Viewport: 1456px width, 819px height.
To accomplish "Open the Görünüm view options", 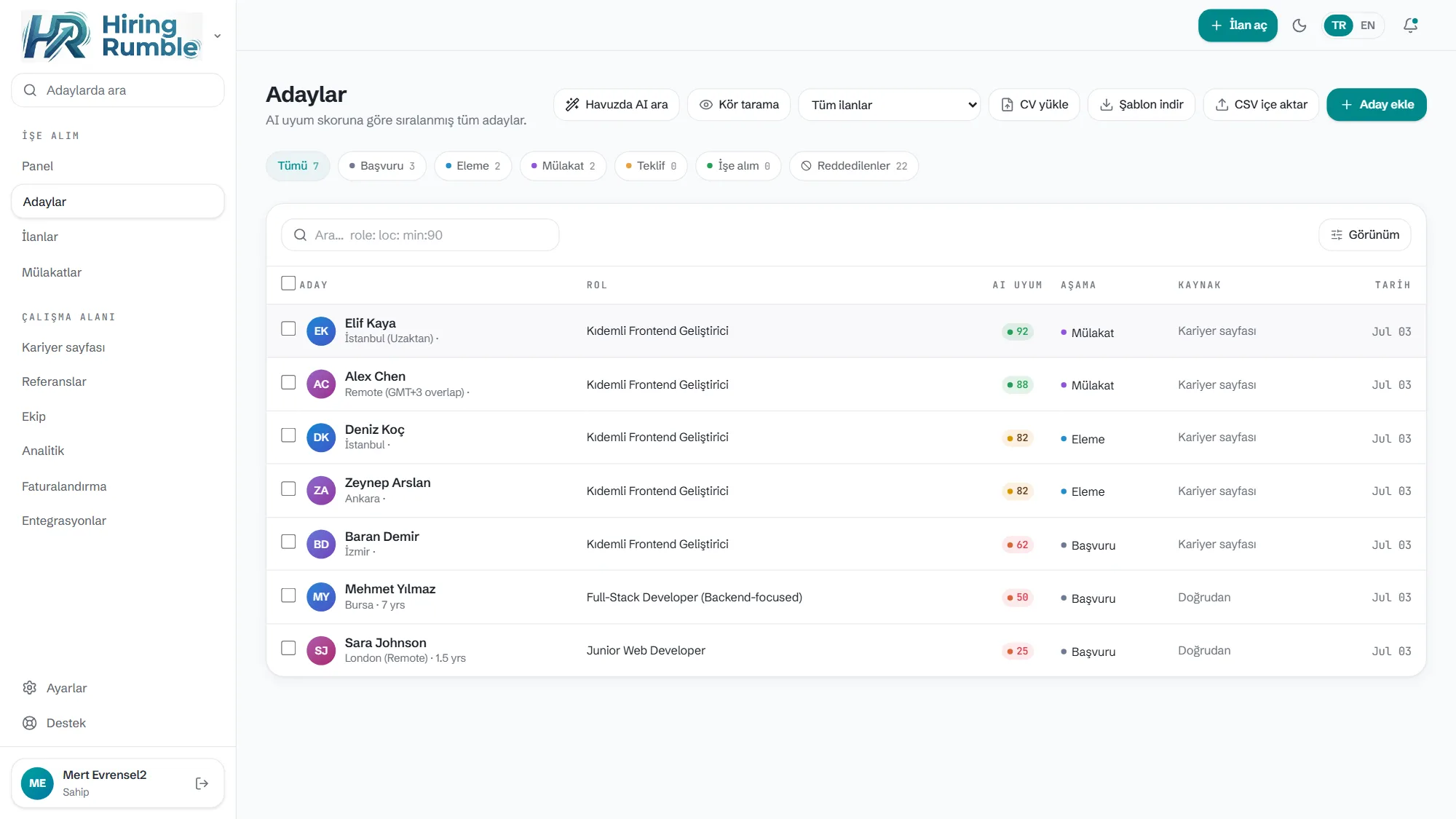I will click(x=1365, y=235).
